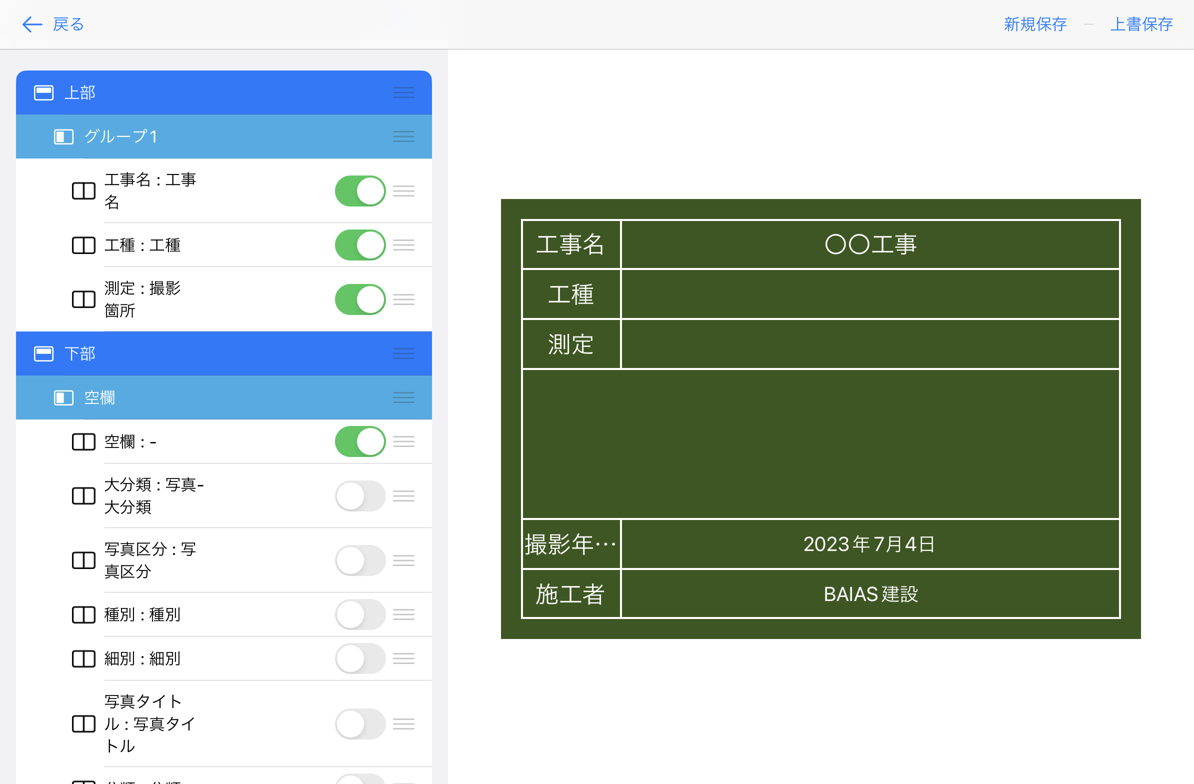Click reorder handle for 写真タイトル row
Screen dimensions: 1194x784
coord(404,724)
